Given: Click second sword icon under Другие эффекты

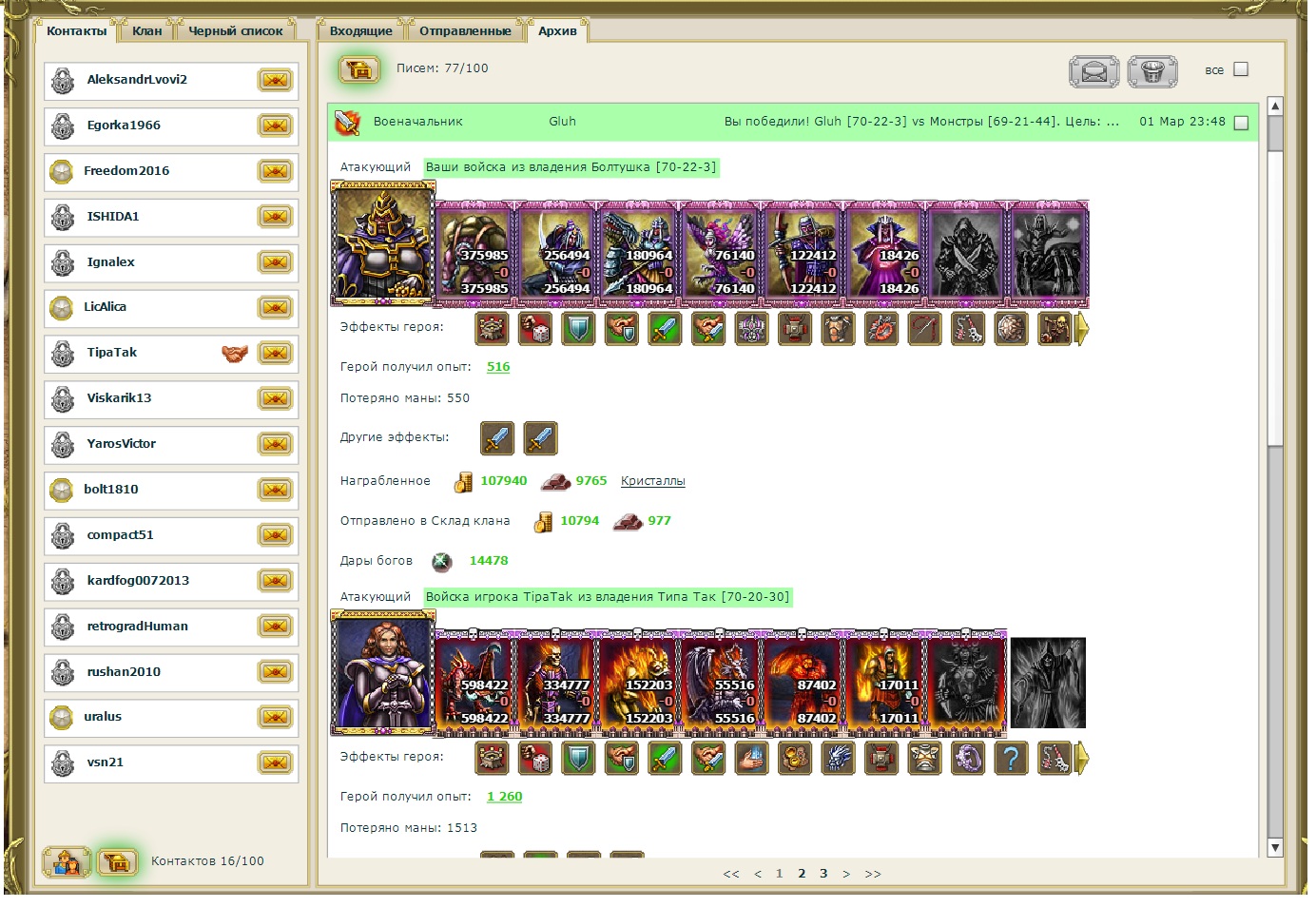Looking at the screenshot, I should (x=540, y=438).
